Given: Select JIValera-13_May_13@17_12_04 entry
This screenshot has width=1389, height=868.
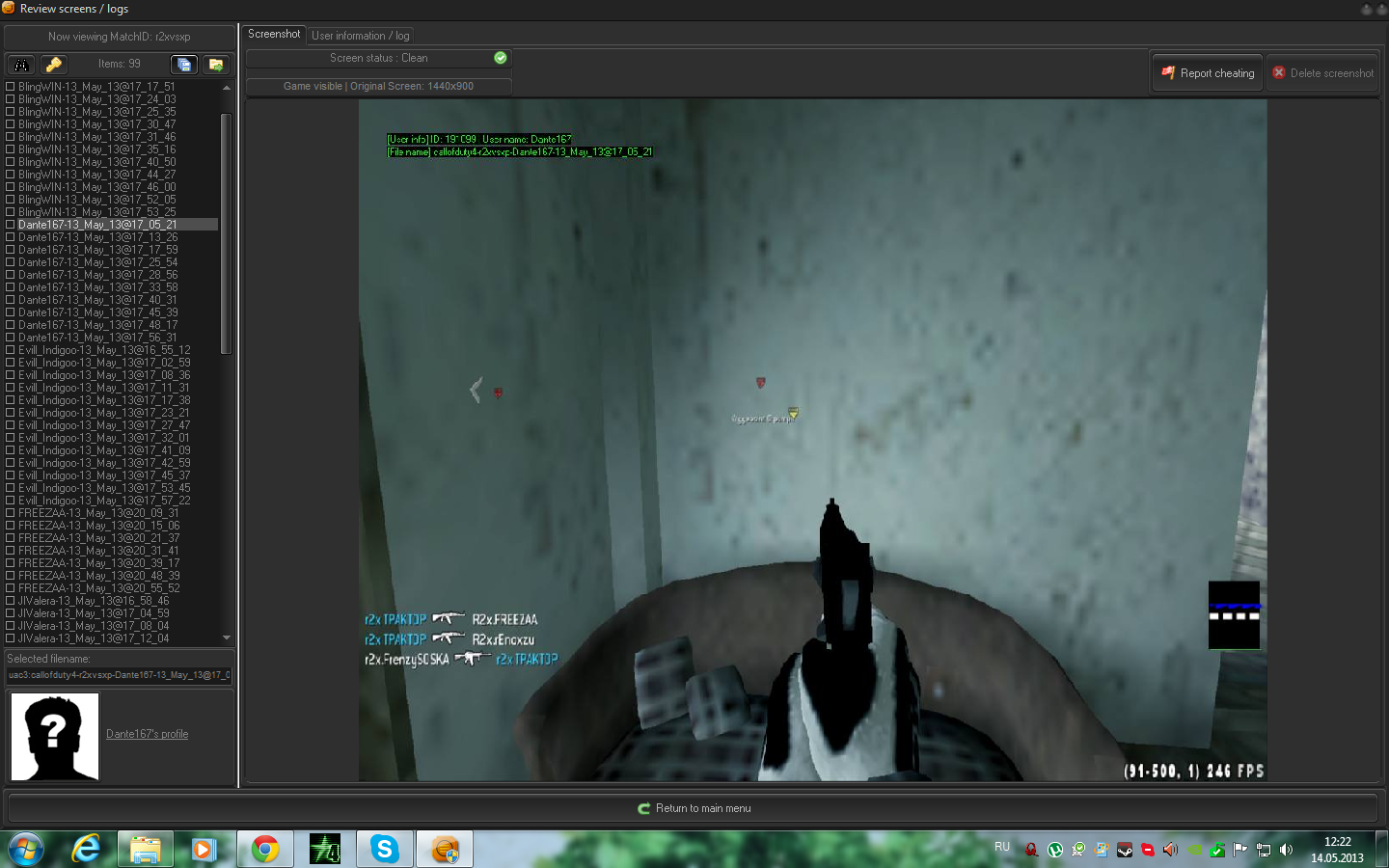Looking at the screenshot, I should point(93,638).
